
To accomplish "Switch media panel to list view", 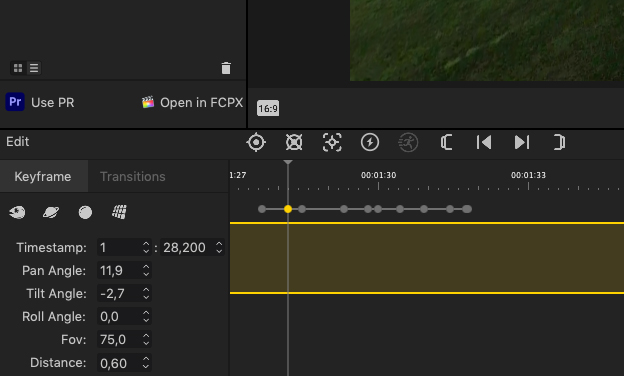I will (34, 68).
